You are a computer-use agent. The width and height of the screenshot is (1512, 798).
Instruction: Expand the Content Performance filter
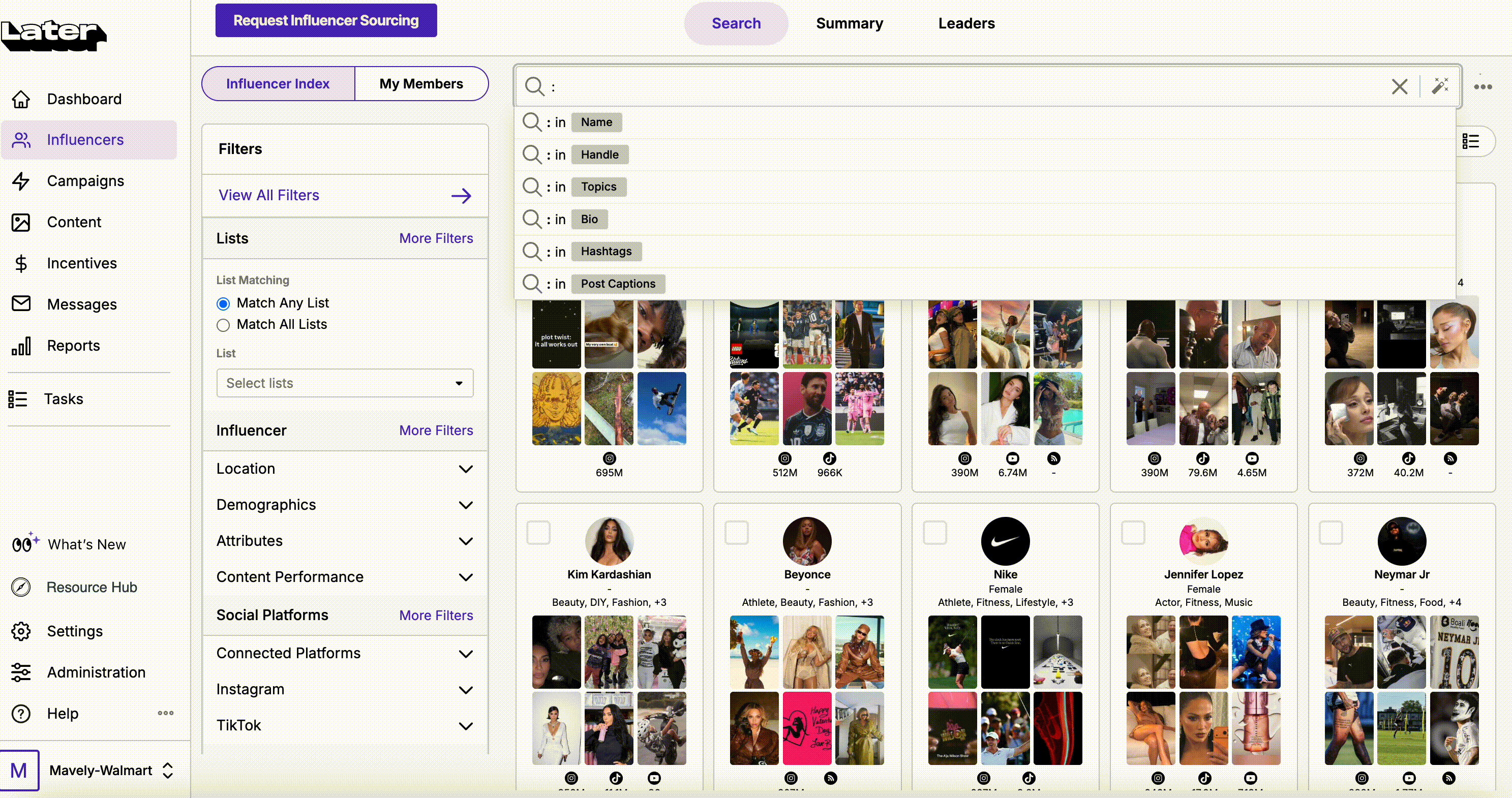pos(345,577)
